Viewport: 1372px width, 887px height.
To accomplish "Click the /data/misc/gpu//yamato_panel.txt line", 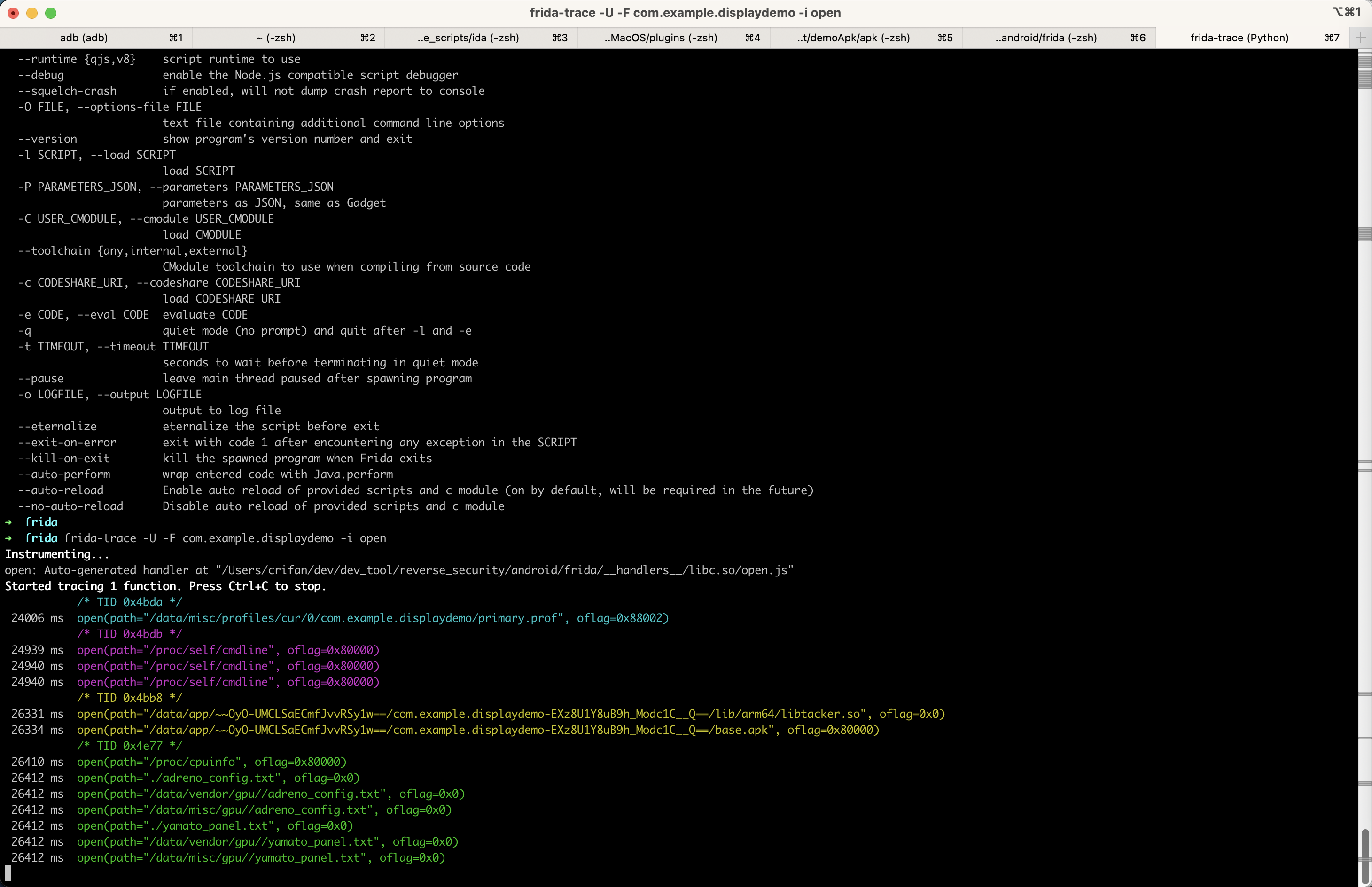I will (x=228, y=857).
